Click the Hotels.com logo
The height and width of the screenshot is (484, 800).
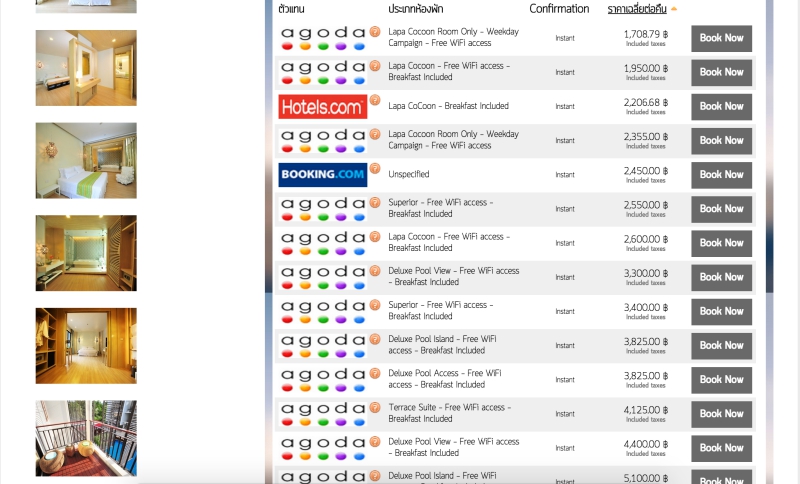[322, 107]
